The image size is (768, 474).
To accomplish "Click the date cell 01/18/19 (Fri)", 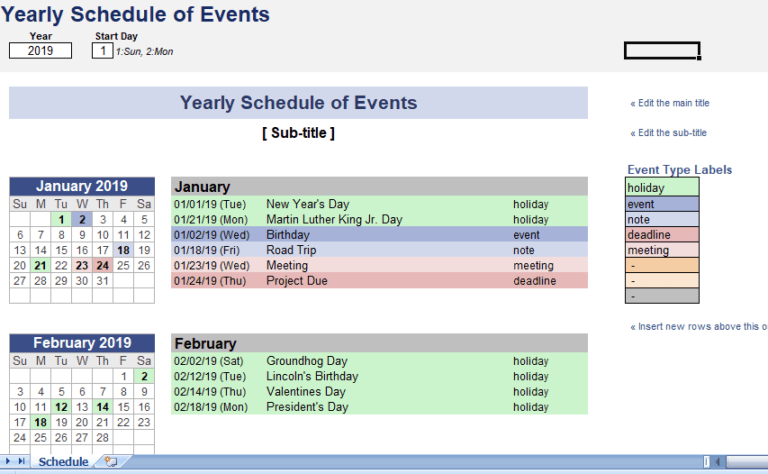I will pyautogui.click(x=206, y=250).
